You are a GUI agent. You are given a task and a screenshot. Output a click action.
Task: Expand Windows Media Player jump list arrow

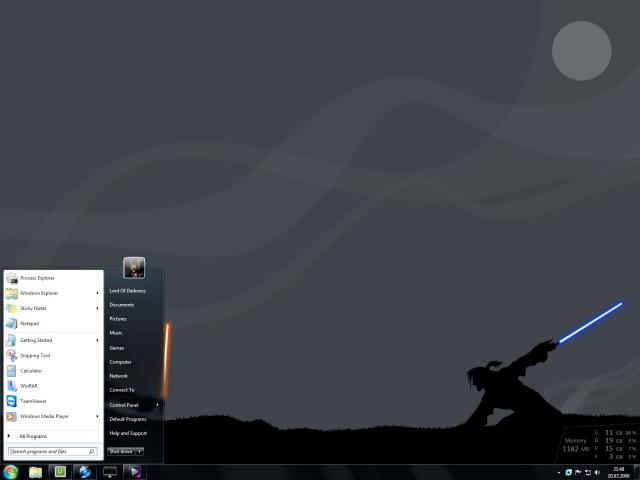pyautogui.click(x=97, y=416)
